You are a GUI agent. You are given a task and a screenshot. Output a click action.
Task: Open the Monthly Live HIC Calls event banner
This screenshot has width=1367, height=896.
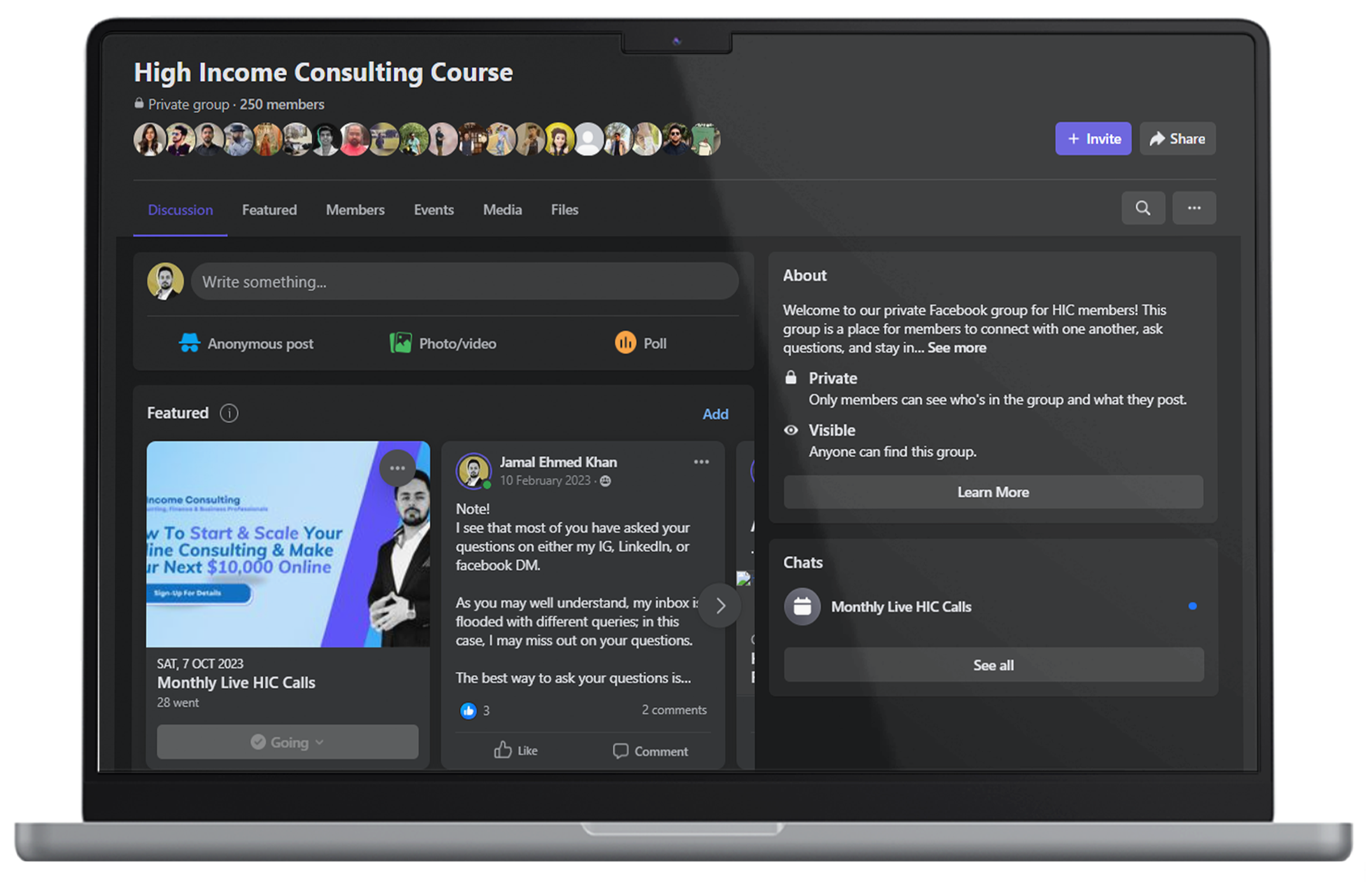tap(288, 545)
